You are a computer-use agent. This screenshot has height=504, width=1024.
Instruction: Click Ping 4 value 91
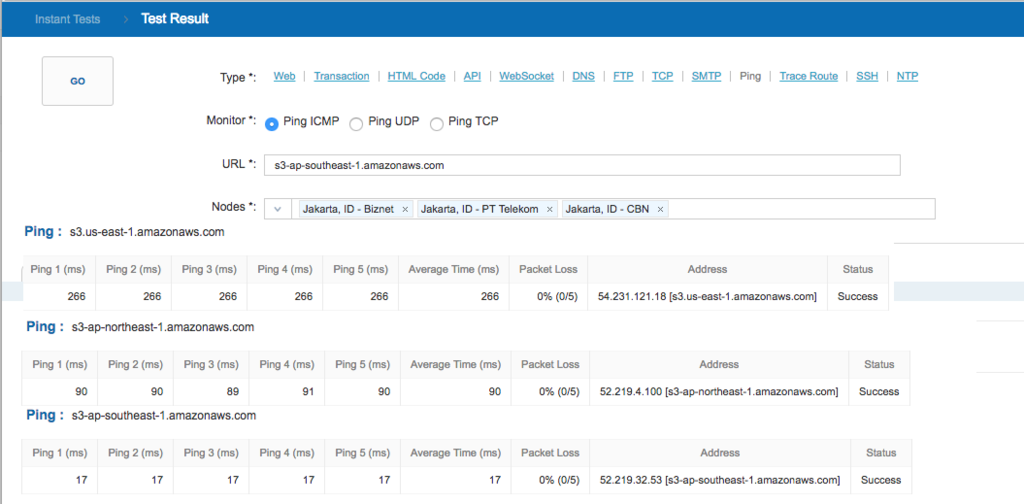(x=309, y=392)
